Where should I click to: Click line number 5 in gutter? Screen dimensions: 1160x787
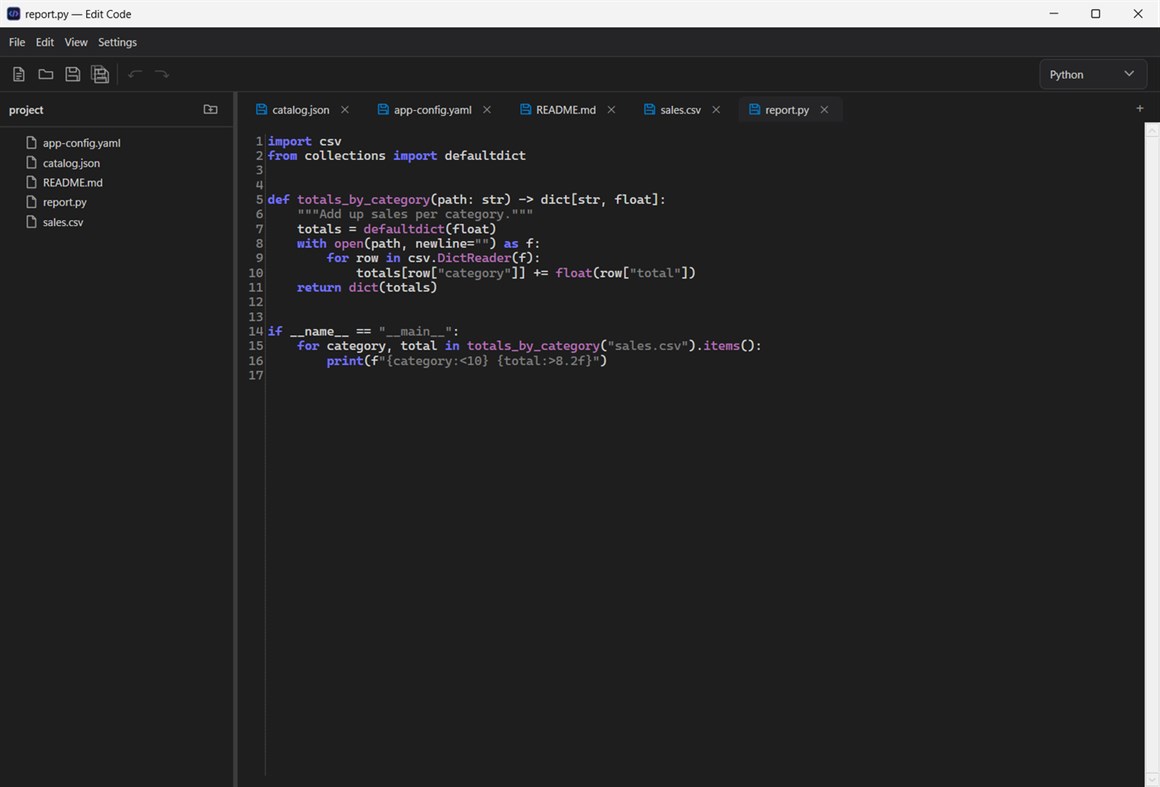click(x=260, y=200)
